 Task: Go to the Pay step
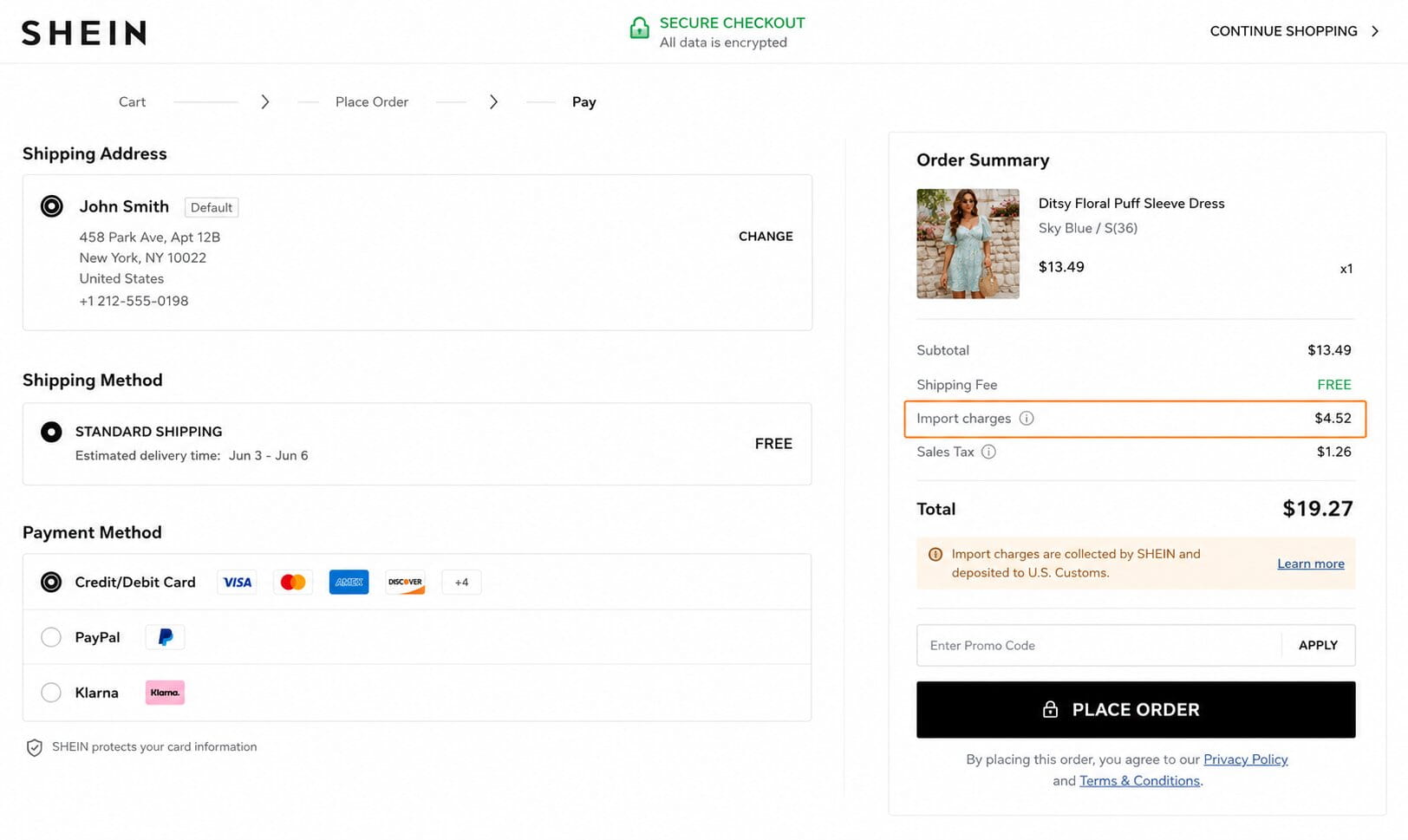pyautogui.click(x=584, y=102)
